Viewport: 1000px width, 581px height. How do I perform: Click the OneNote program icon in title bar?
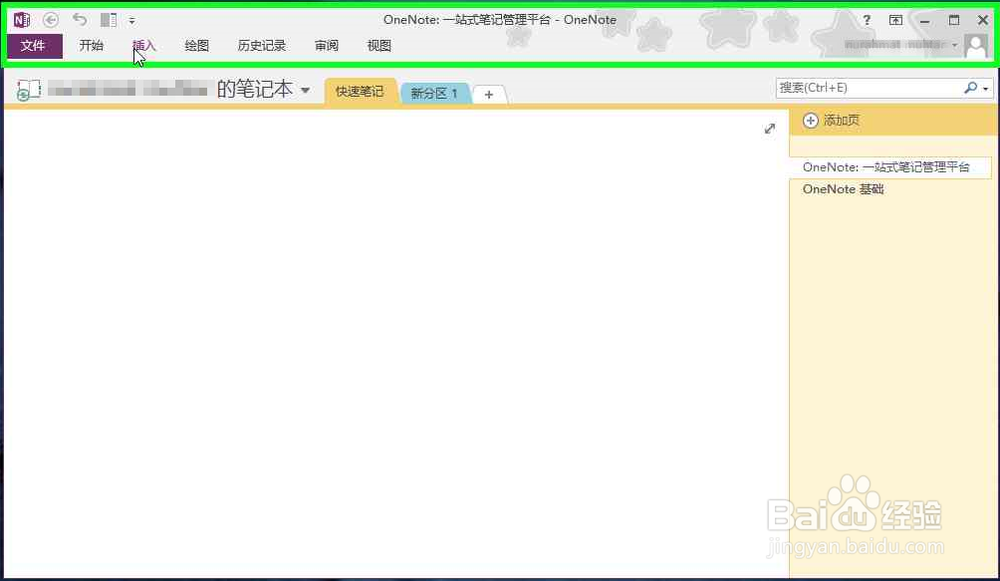[23, 19]
